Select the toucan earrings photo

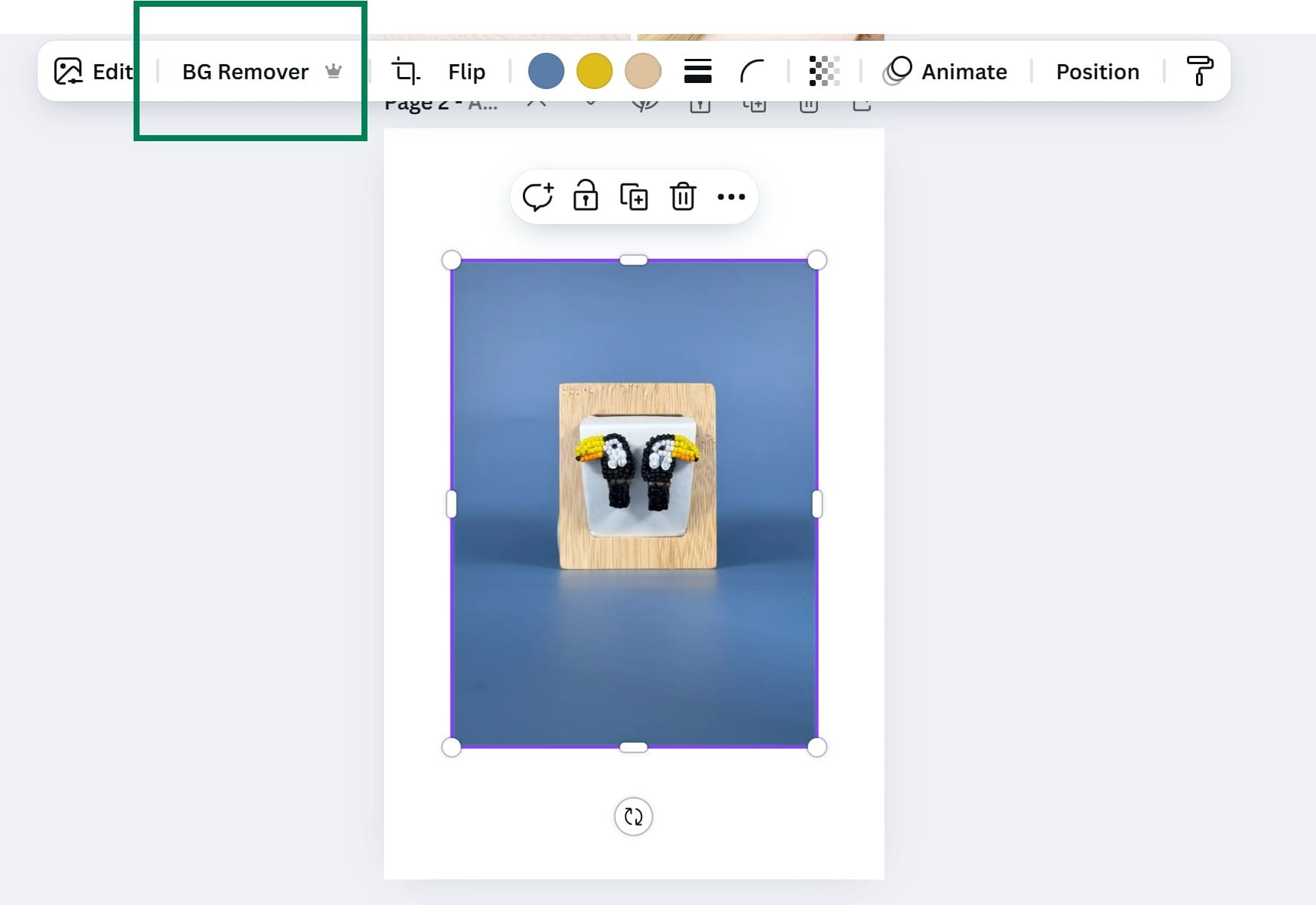[635, 504]
